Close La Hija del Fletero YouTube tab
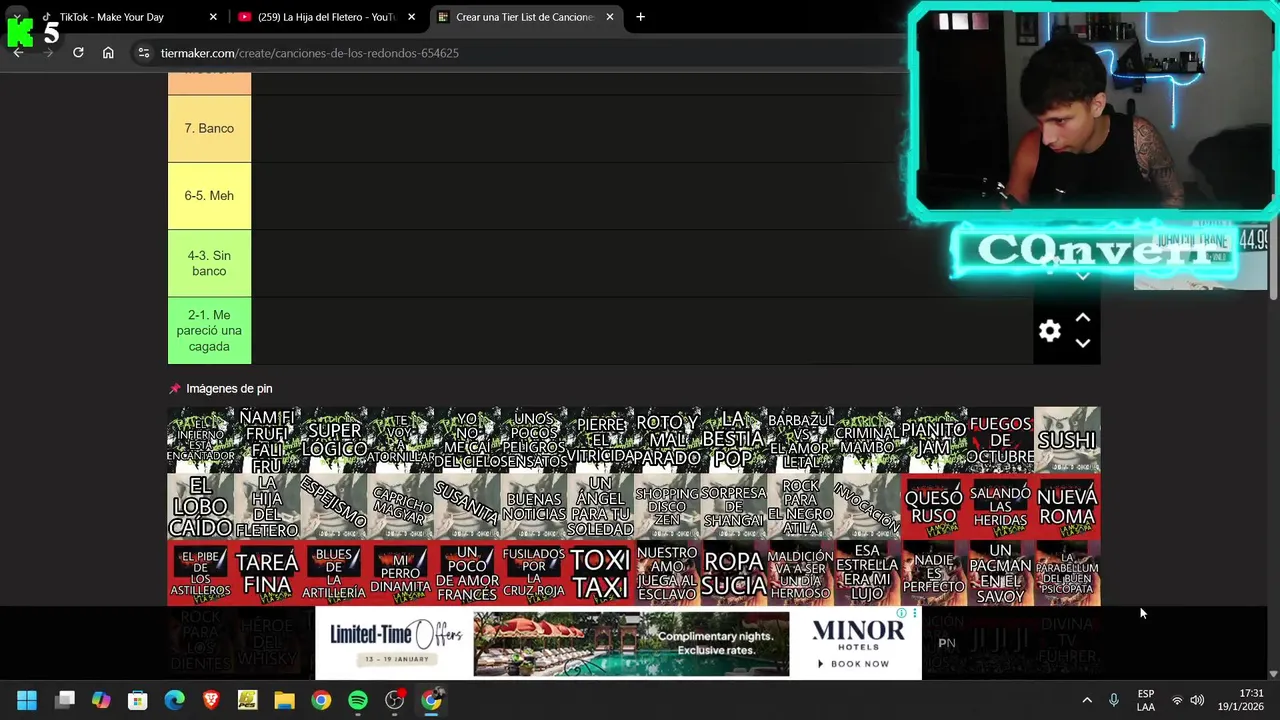Screen dimensions: 1280x720 tap(411, 17)
